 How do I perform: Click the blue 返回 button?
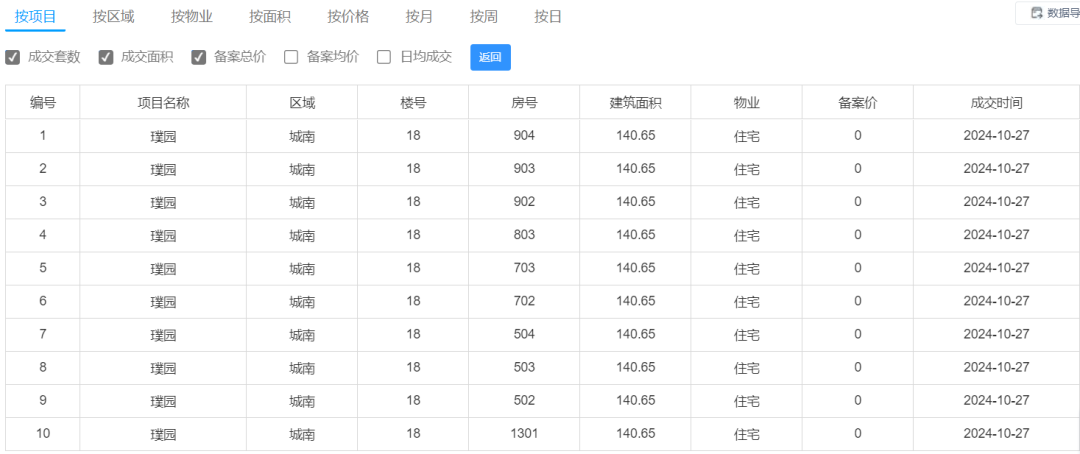click(490, 57)
